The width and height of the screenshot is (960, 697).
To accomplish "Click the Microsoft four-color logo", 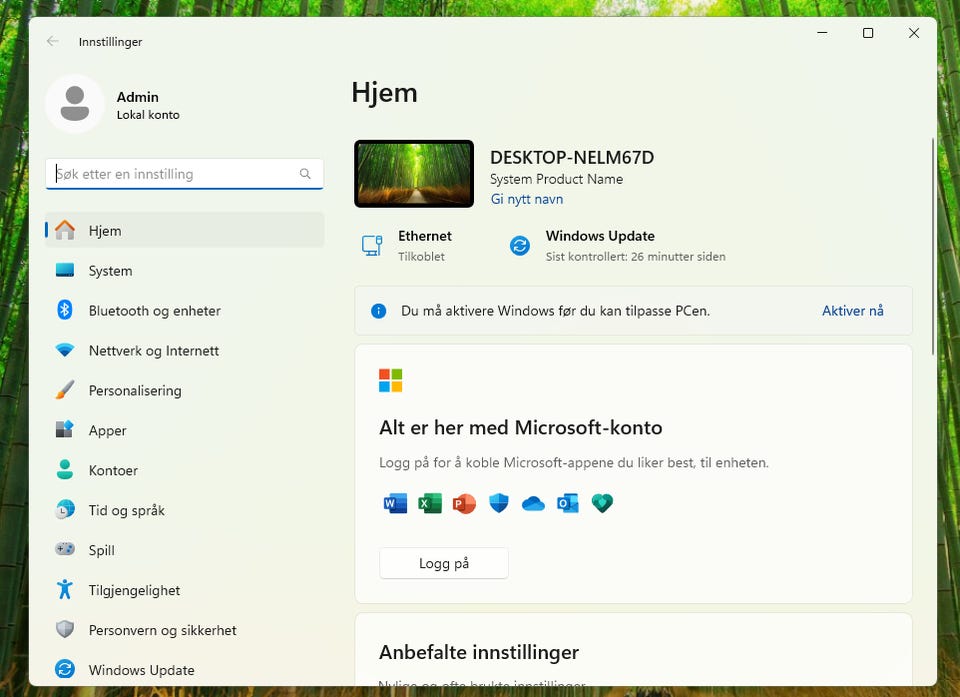I will pos(391,380).
